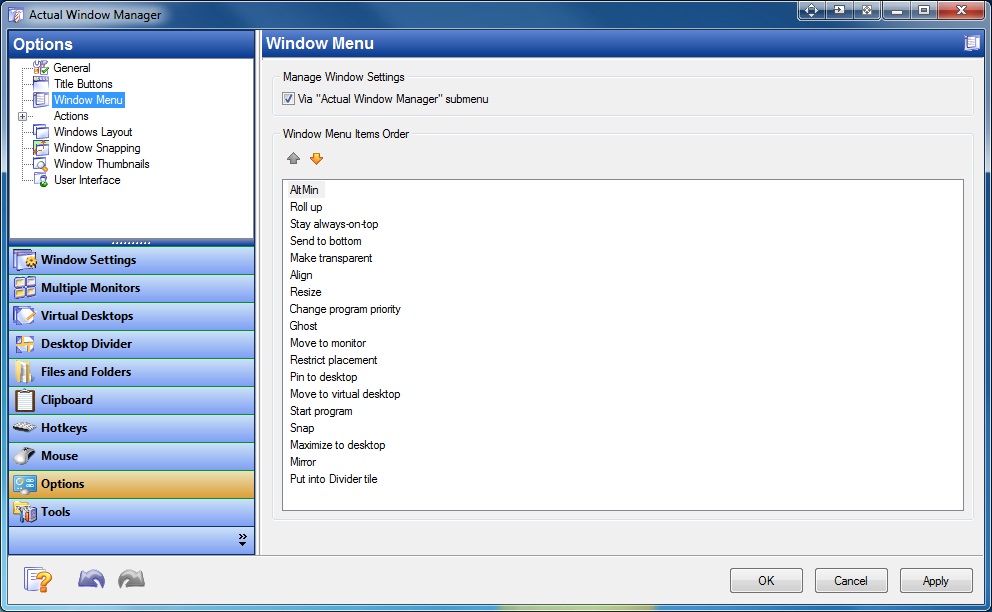Select General in the options tree
Screen dimensions: 992x612
[72, 68]
